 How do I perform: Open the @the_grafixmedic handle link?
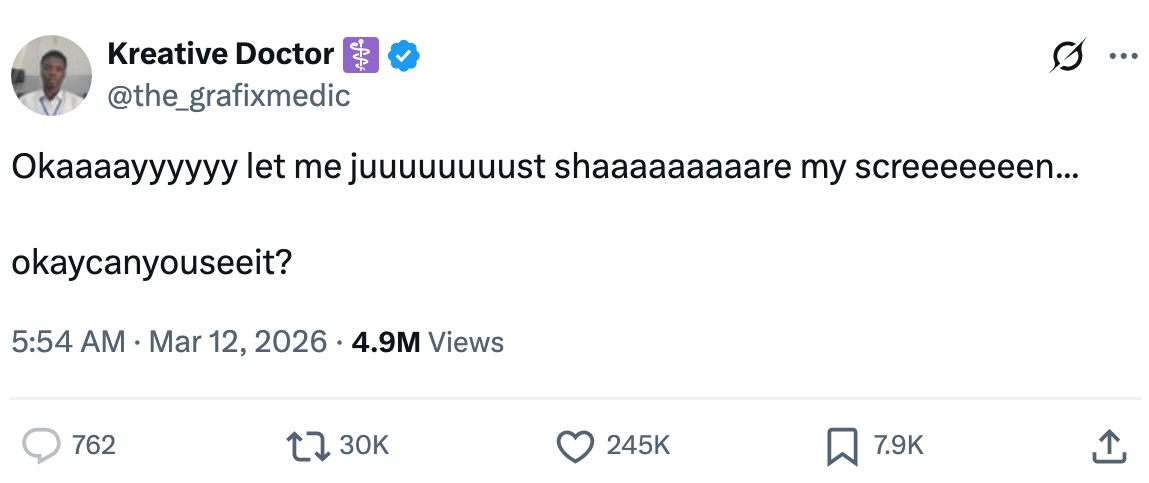(x=228, y=96)
